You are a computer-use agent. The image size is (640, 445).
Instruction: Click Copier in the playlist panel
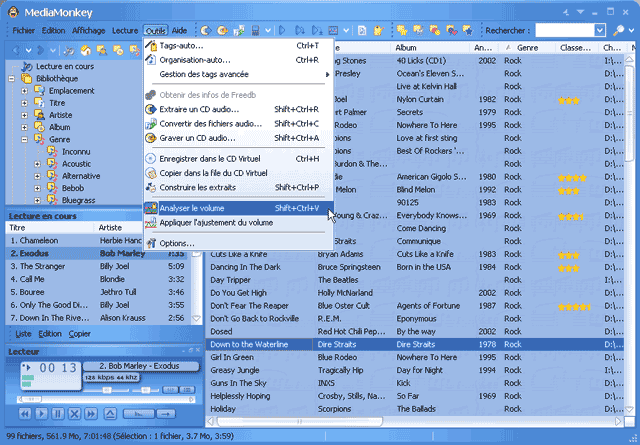(x=80, y=333)
